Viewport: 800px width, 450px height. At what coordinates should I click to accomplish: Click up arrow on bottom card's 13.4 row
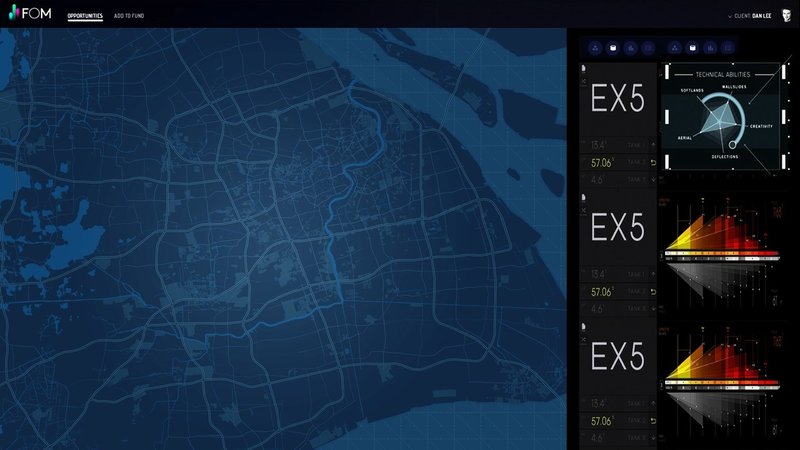(x=653, y=404)
